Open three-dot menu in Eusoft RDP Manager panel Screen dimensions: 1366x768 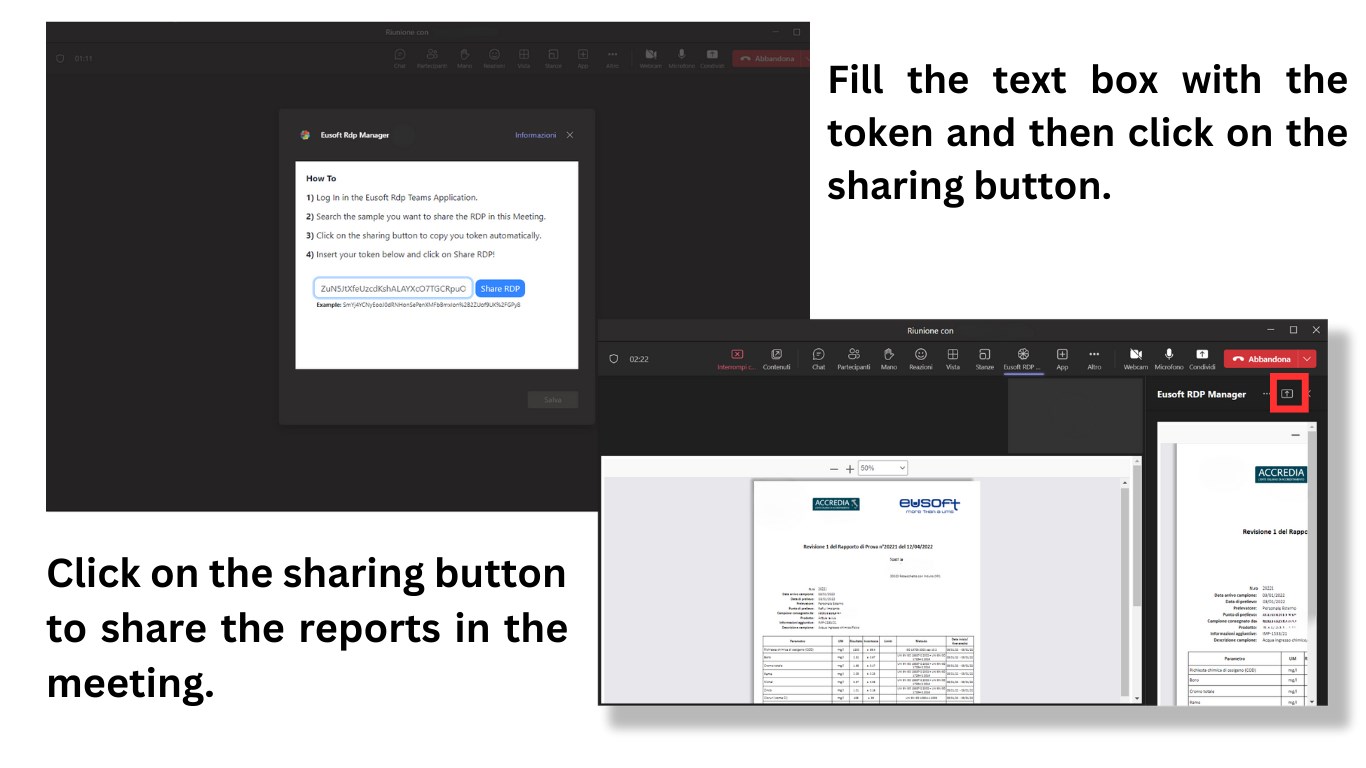click(x=1266, y=393)
